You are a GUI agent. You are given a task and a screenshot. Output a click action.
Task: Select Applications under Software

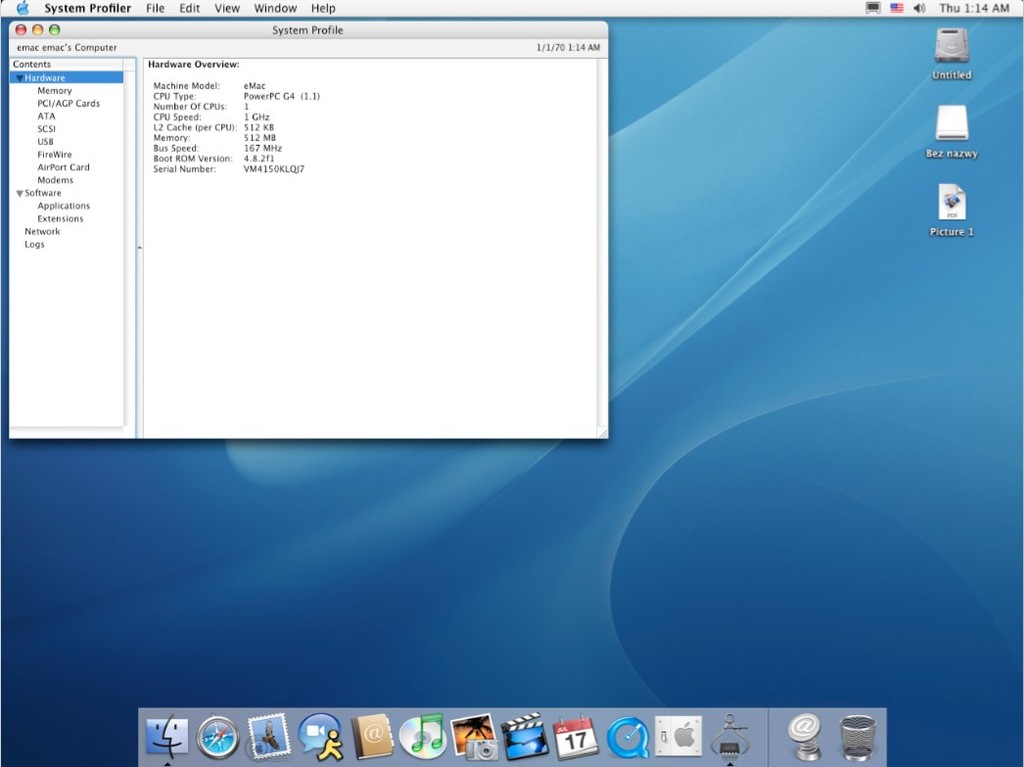[63, 206]
